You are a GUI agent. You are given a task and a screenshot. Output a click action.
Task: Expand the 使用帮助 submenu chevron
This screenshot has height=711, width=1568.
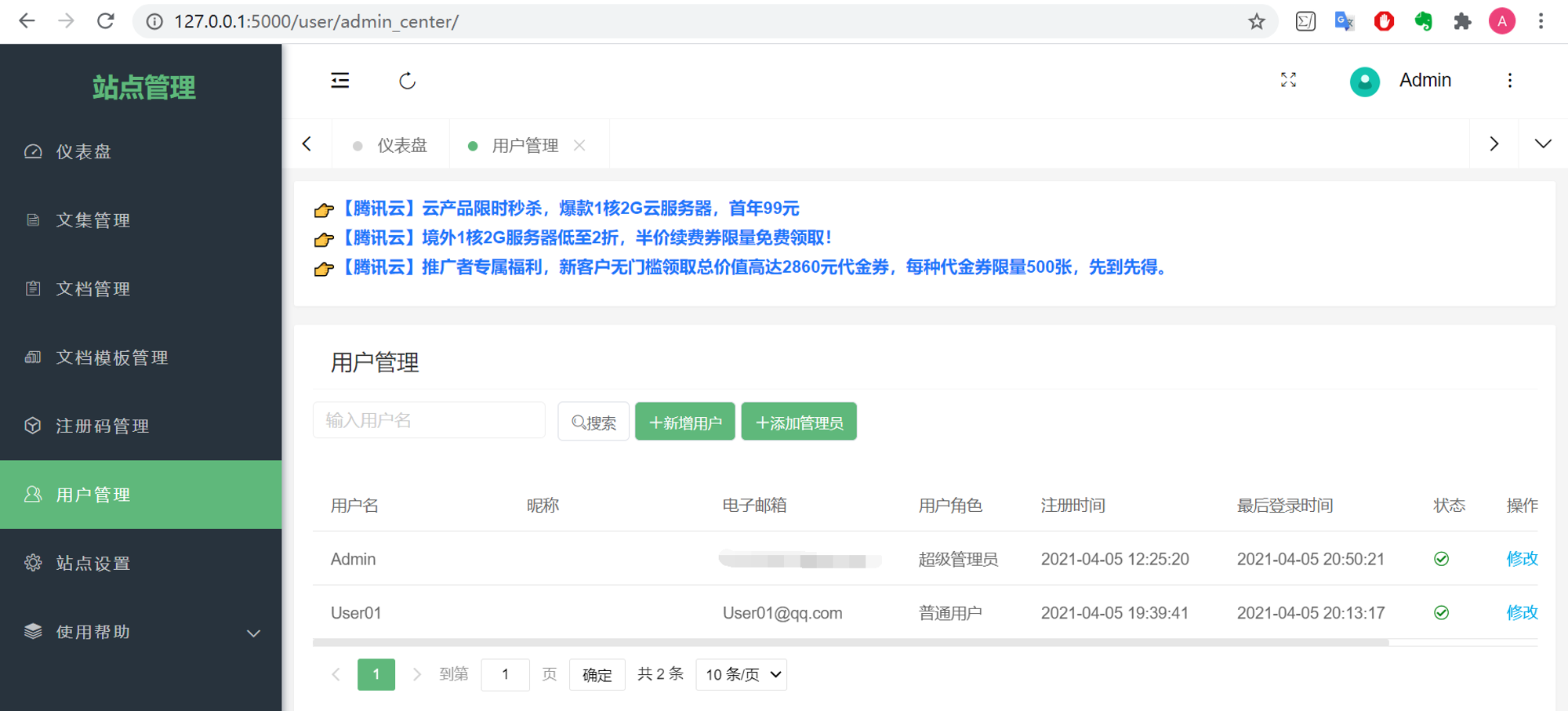(x=253, y=633)
